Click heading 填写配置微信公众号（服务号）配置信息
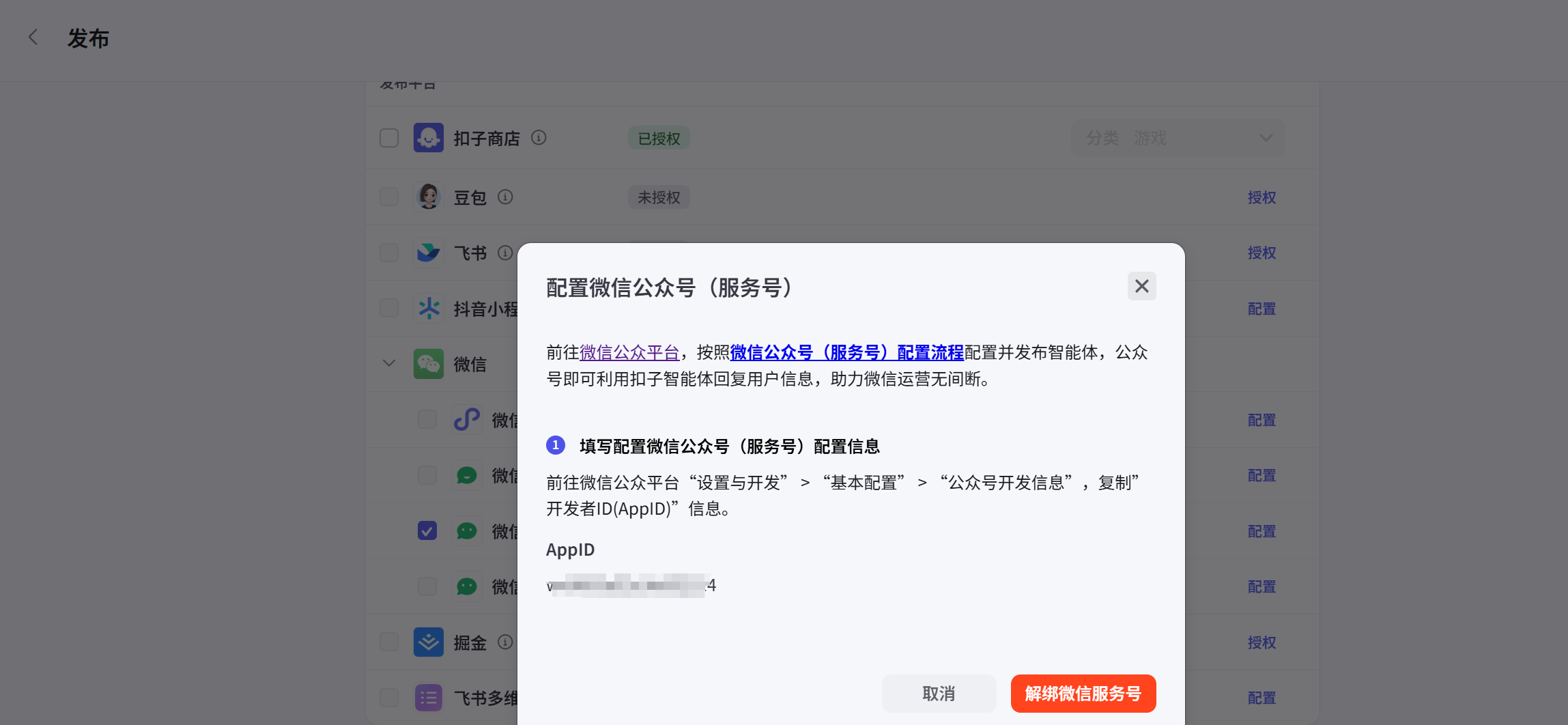 click(730, 446)
